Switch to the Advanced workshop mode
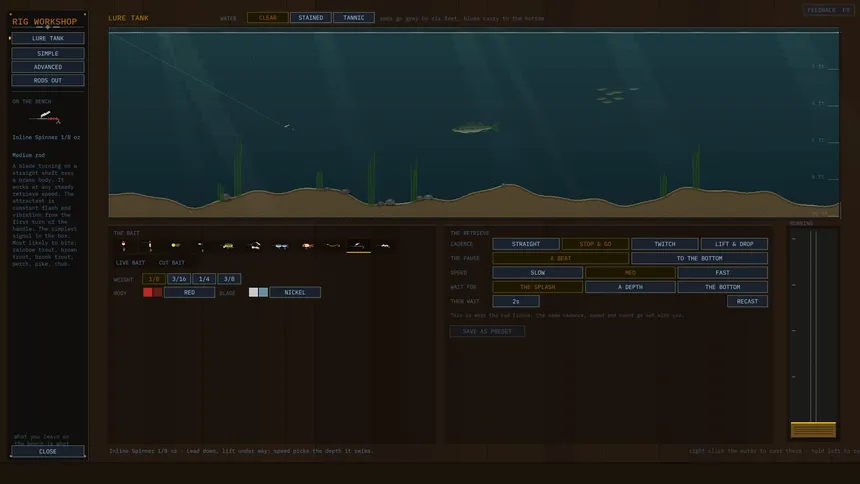This screenshot has width=860, height=484. 48,67
